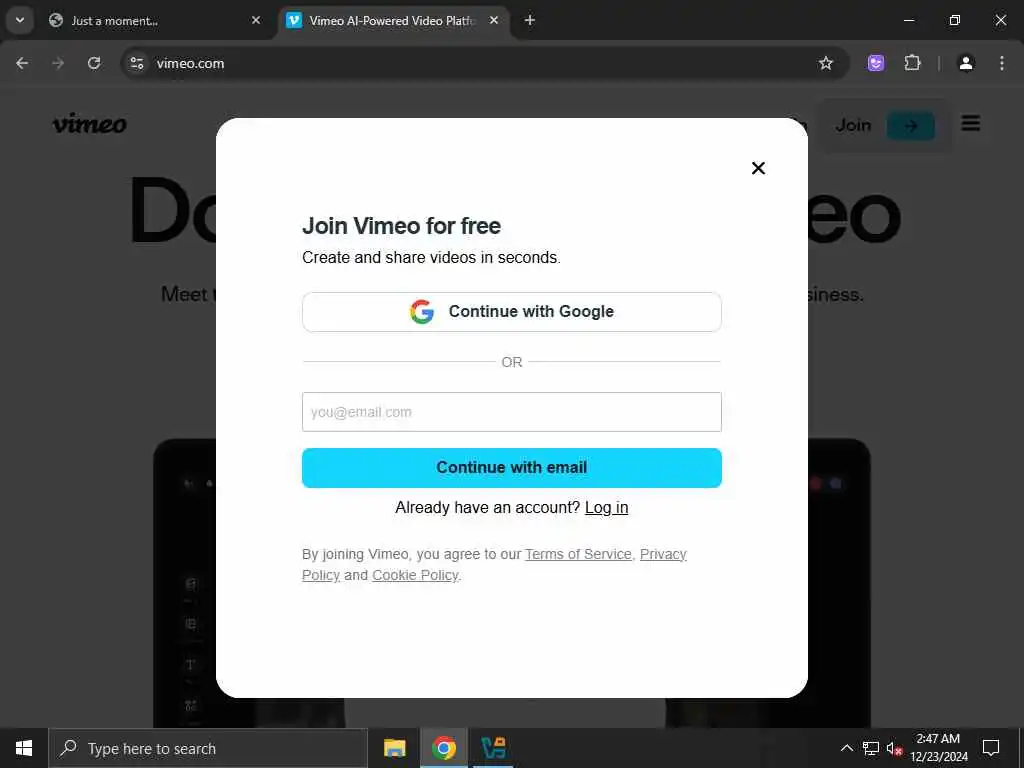Switch to the 'Just a moment...' tab
This screenshot has height=768, width=1024.
[153, 21]
